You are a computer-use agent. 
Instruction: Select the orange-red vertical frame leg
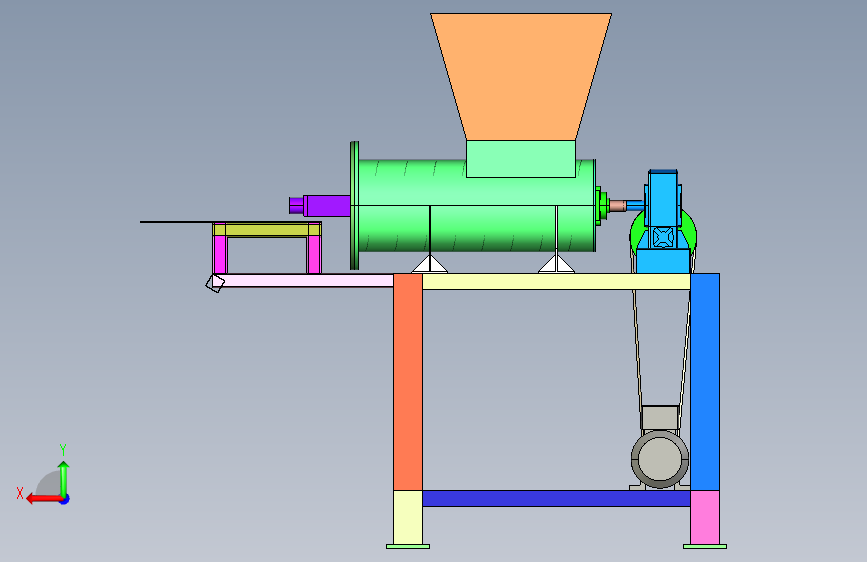point(408,382)
